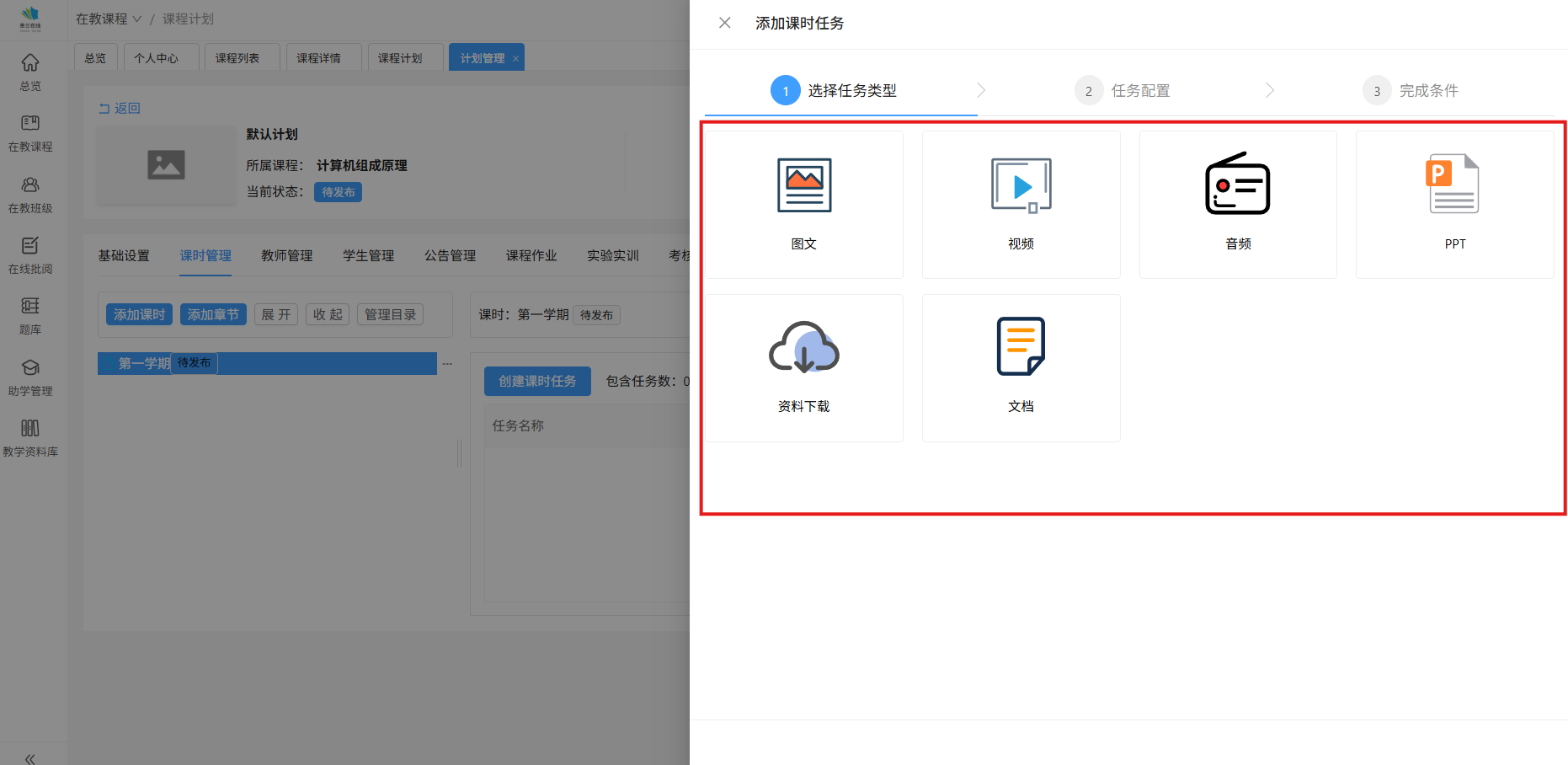This screenshot has height=765, width=1568.
Task: Open 教学资料库 in the sidebar
Action: (30, 437)
